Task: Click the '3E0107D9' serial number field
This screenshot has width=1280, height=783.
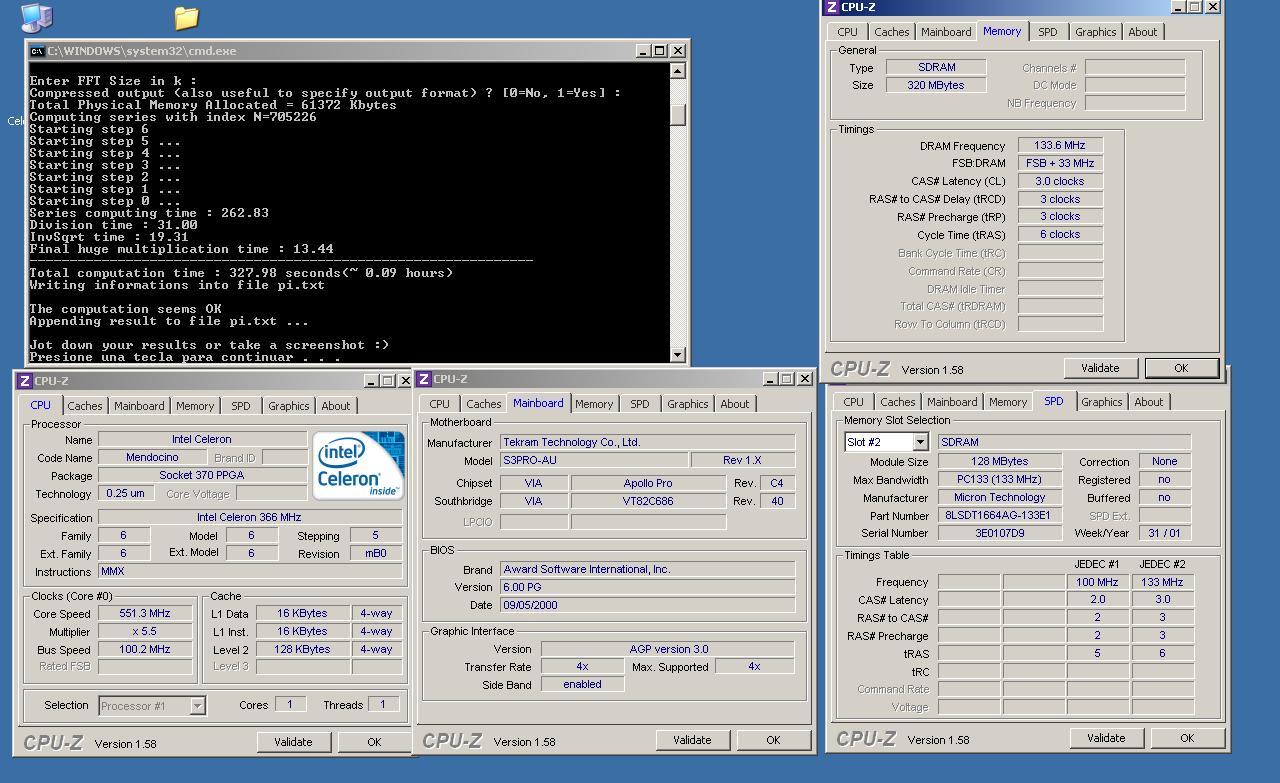Action: 999,534
